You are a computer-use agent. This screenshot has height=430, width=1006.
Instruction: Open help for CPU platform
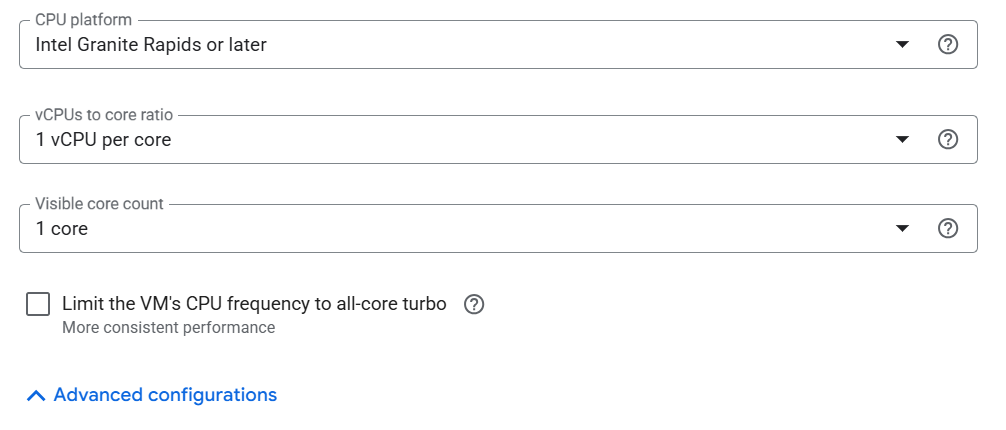tap(948, 45)
